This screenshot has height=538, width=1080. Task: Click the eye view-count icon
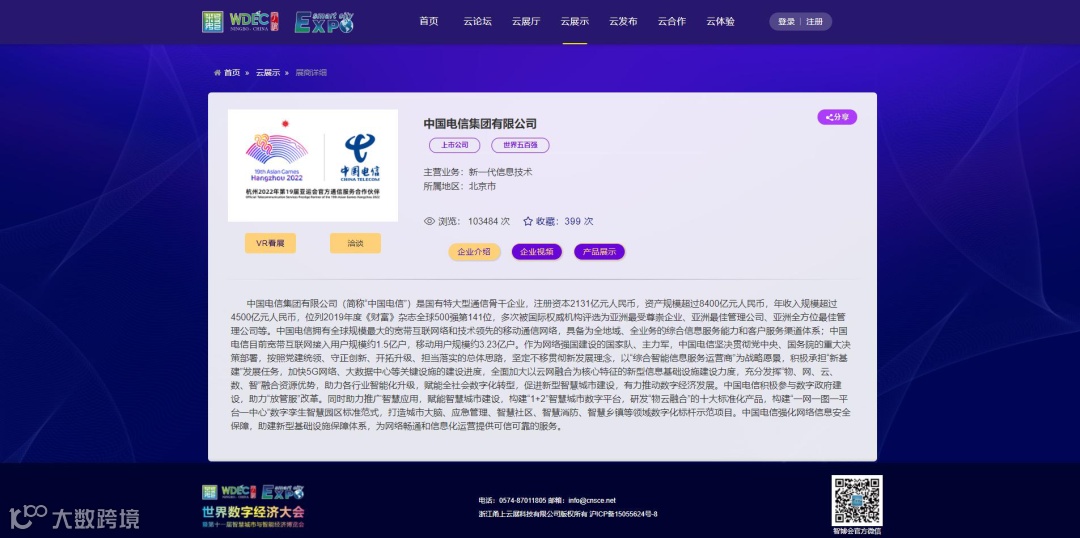click(x=429, y=221)
